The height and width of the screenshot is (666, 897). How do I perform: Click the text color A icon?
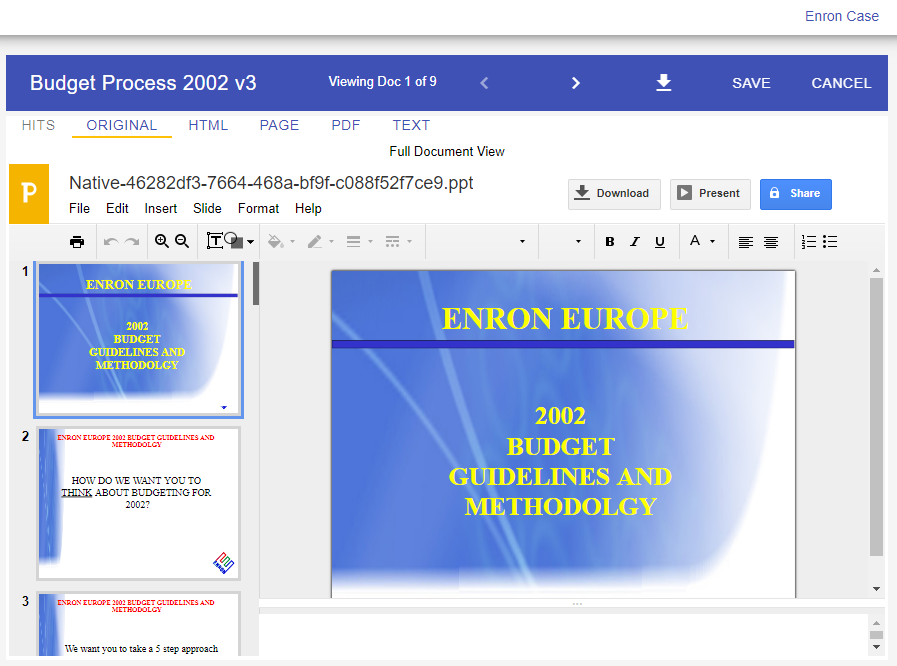pos(694,241)
